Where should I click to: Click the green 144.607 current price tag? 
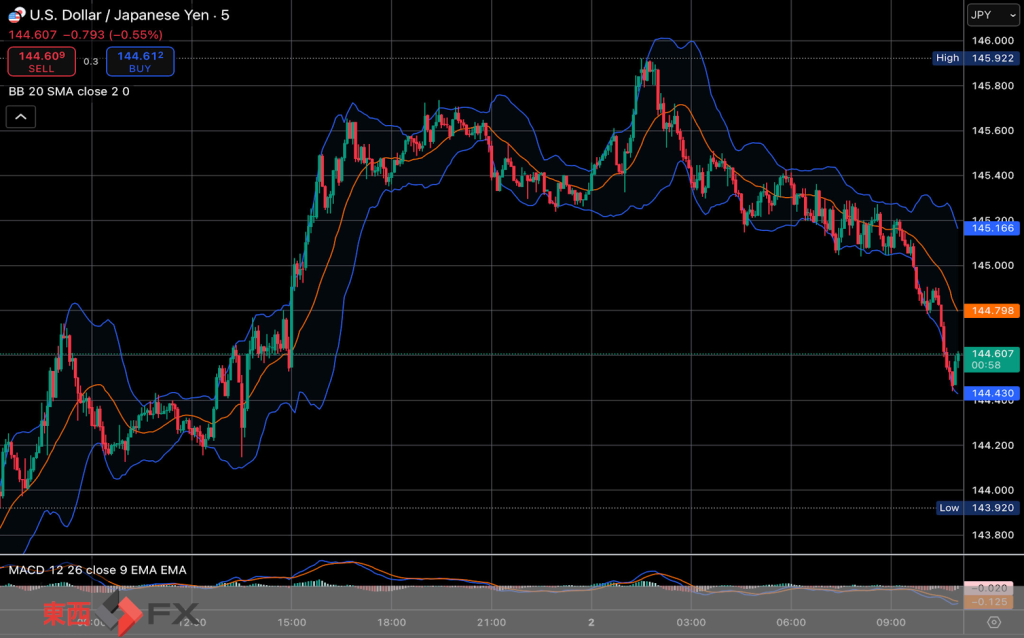click(x=992, y=360)
